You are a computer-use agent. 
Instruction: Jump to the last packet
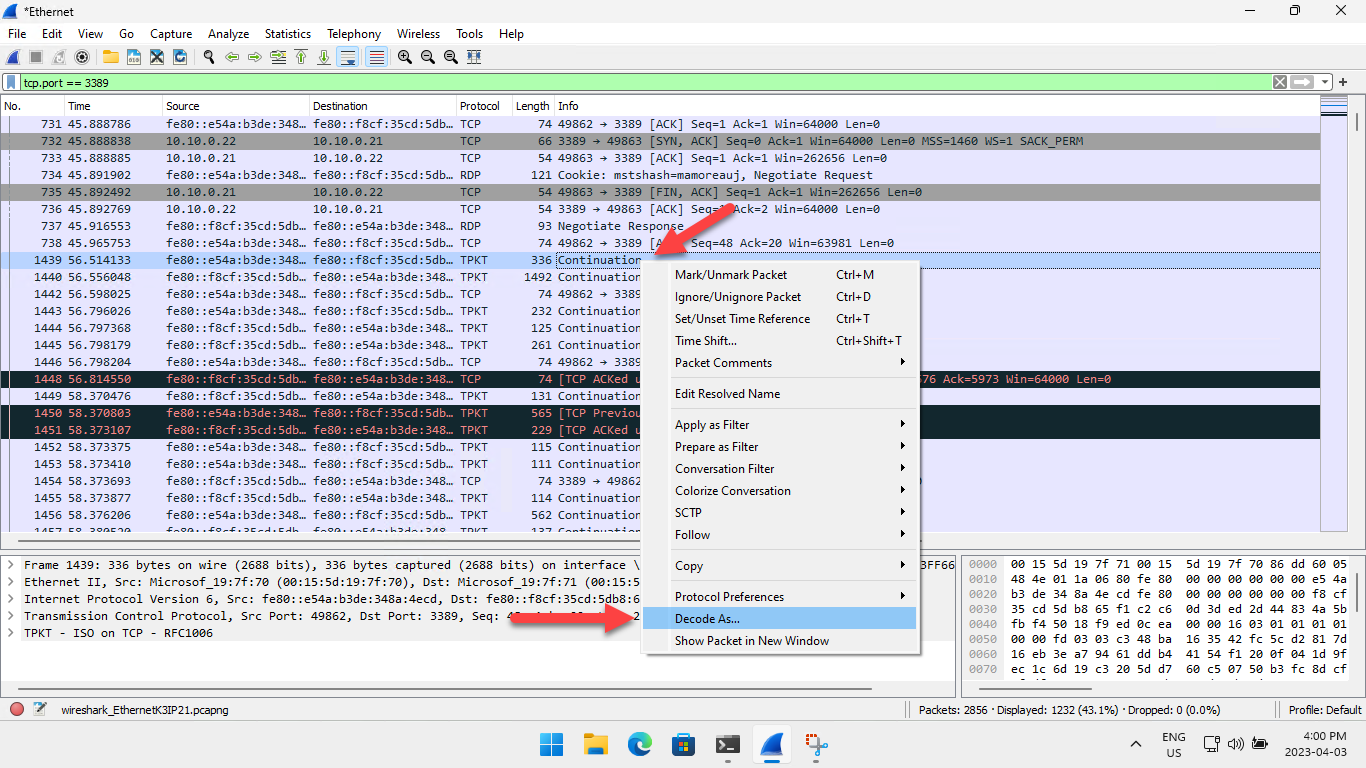click(324, 57)
